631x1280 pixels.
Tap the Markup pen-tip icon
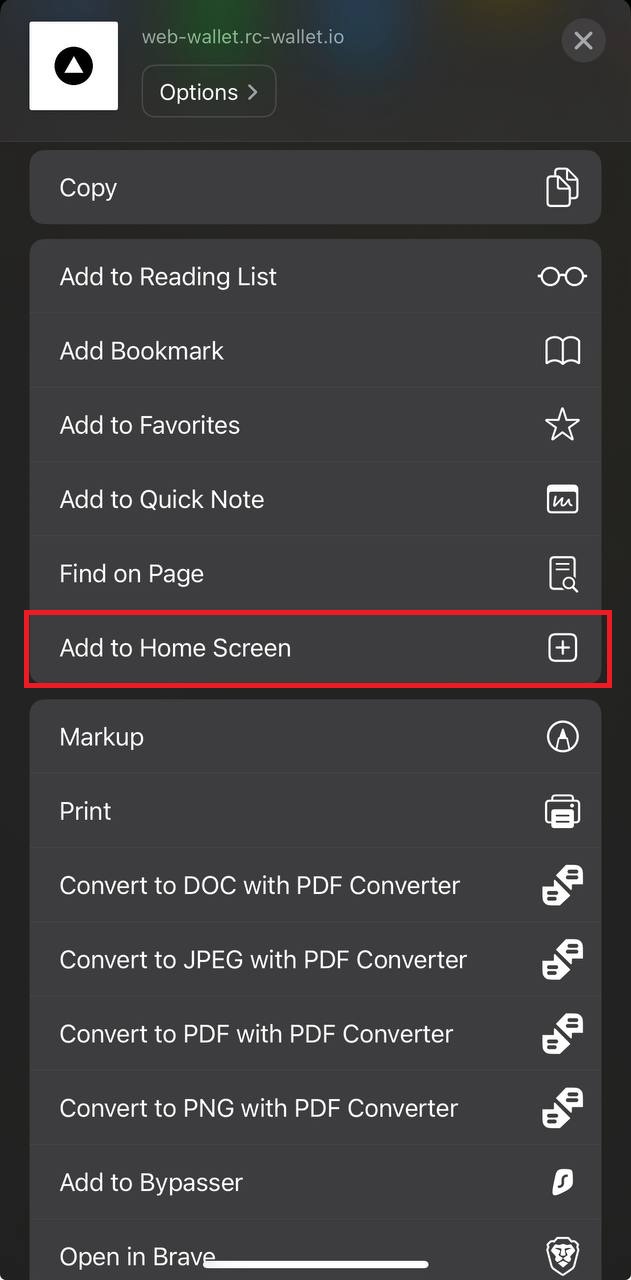pyautogui.click(x=563, y=737)
